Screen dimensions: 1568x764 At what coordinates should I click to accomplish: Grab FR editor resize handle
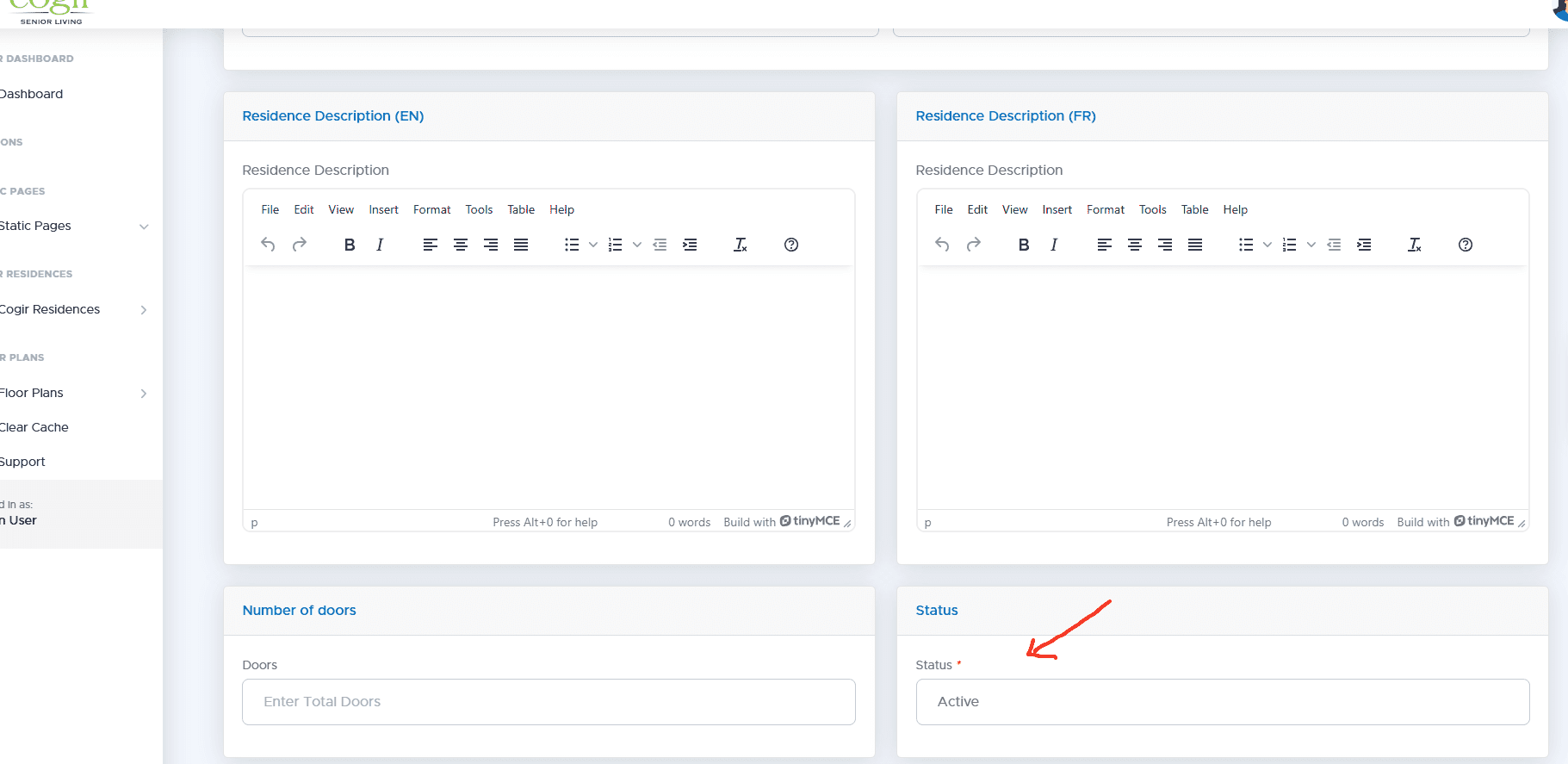click(x=1522, y=523)
